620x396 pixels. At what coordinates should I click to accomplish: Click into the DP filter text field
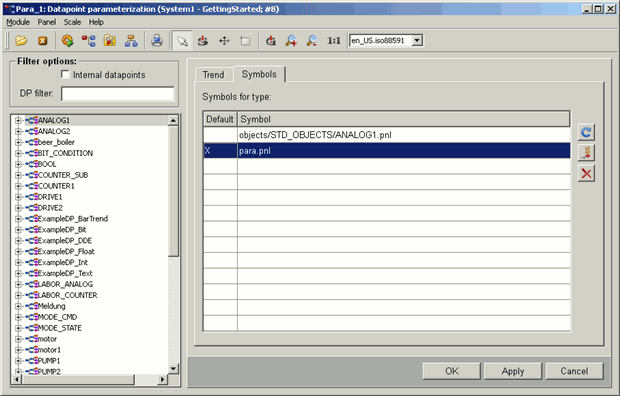click(117, 94)
